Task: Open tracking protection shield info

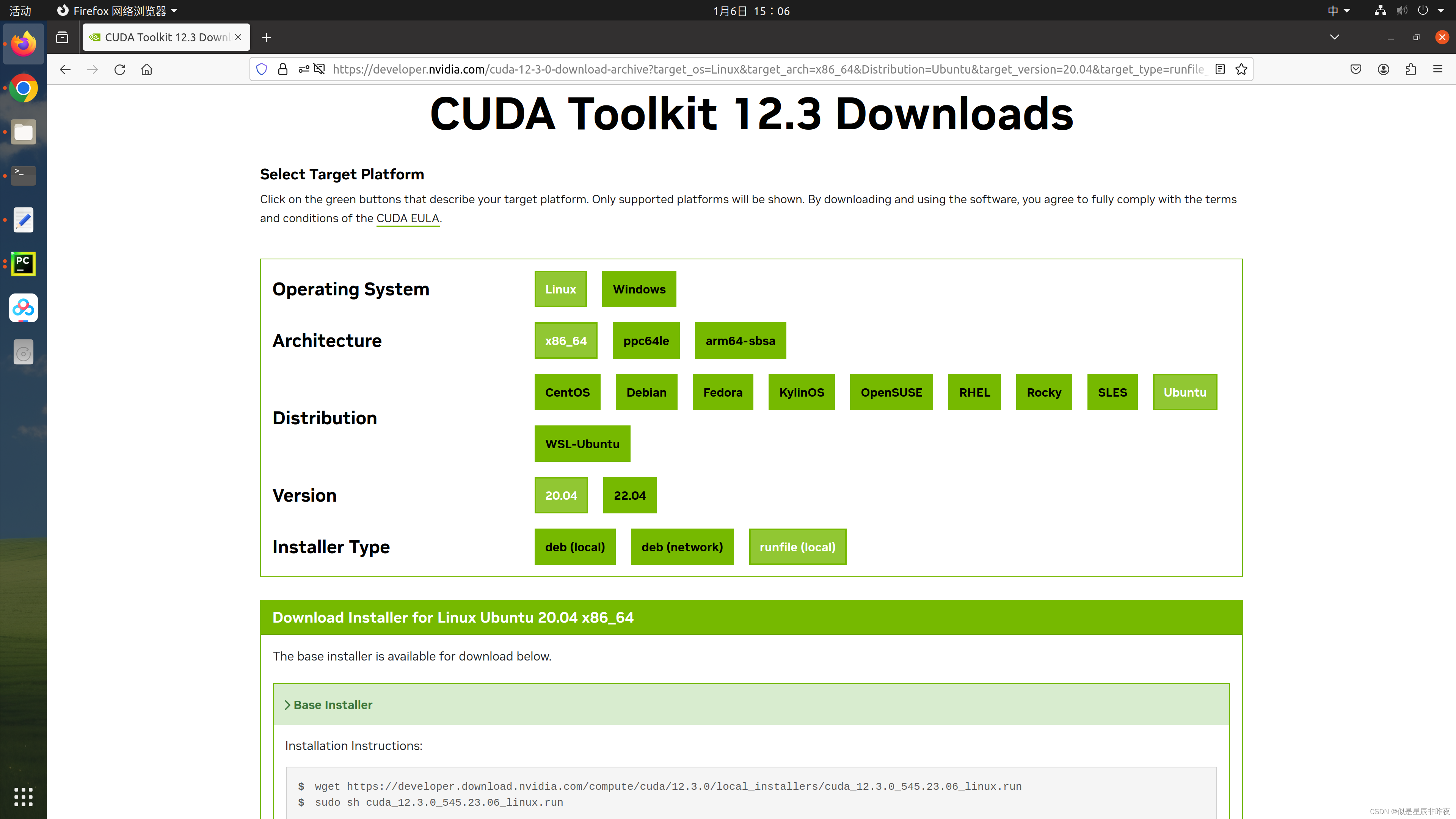Action: [x=262, y=69]
